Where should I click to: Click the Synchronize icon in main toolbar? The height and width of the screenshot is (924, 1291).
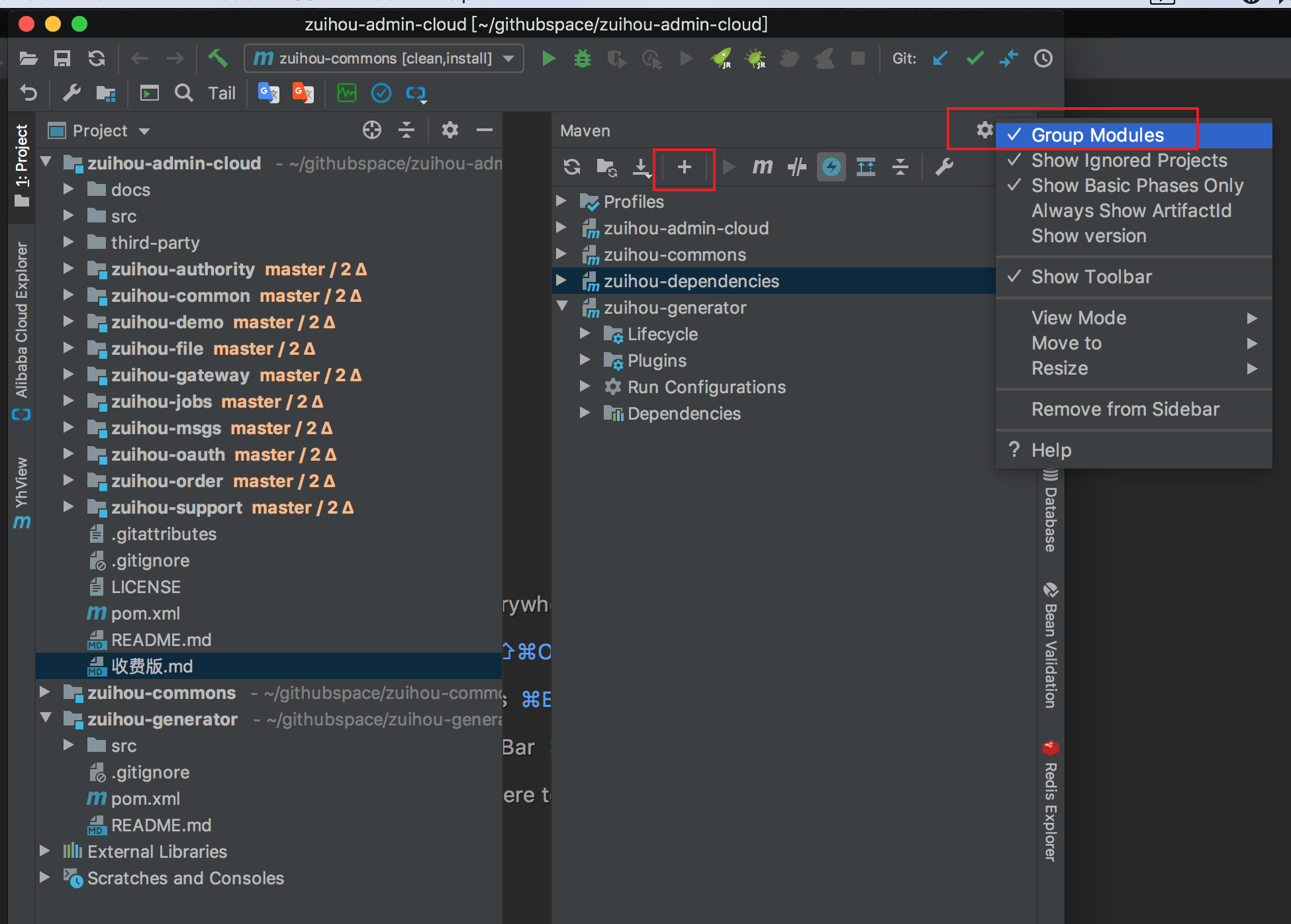tap(97, 58)
